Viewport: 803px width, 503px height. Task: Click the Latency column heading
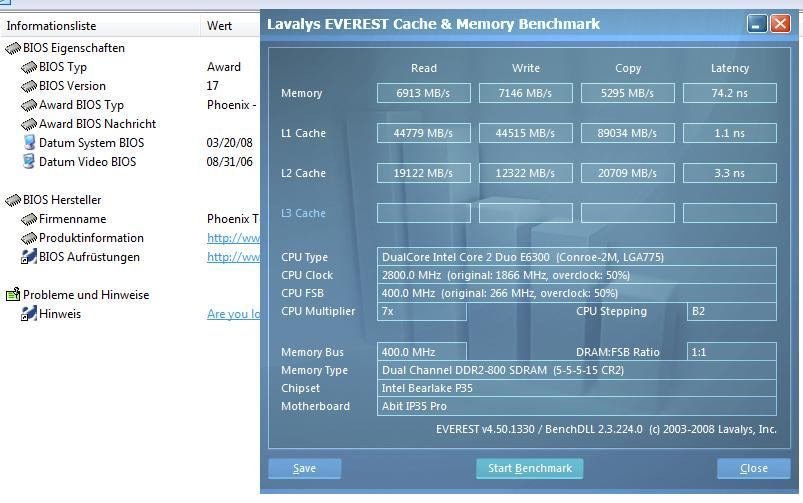point(730,68)
